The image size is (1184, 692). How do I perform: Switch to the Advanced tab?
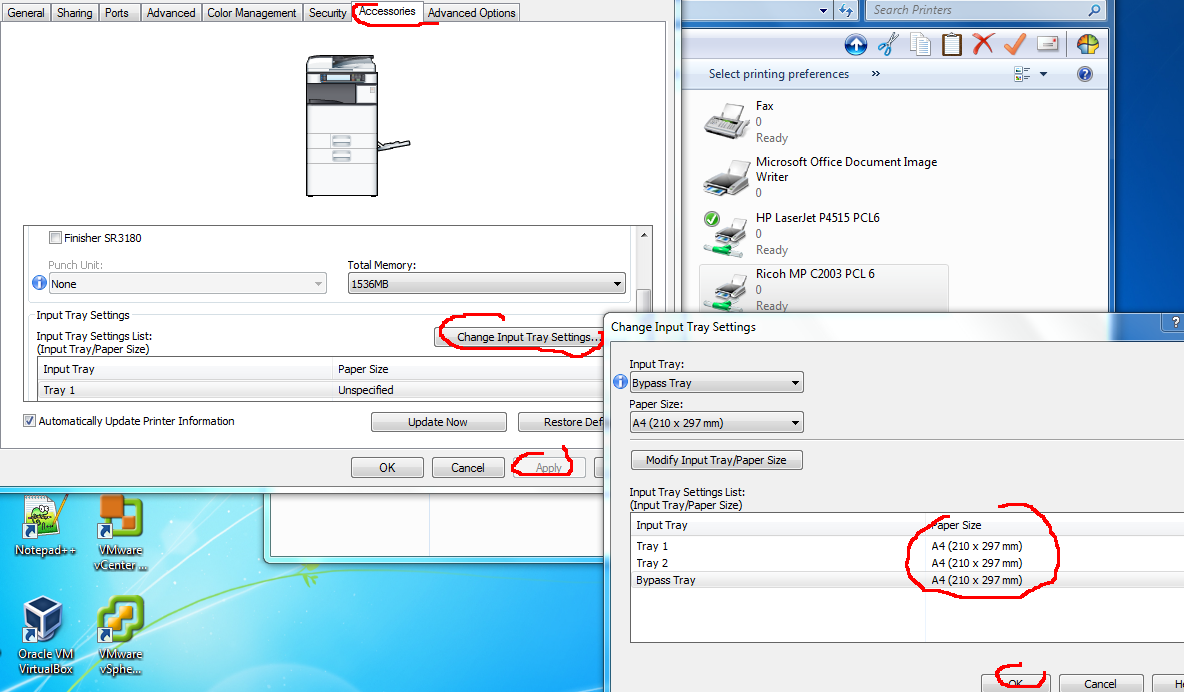[x=171, y=13]
